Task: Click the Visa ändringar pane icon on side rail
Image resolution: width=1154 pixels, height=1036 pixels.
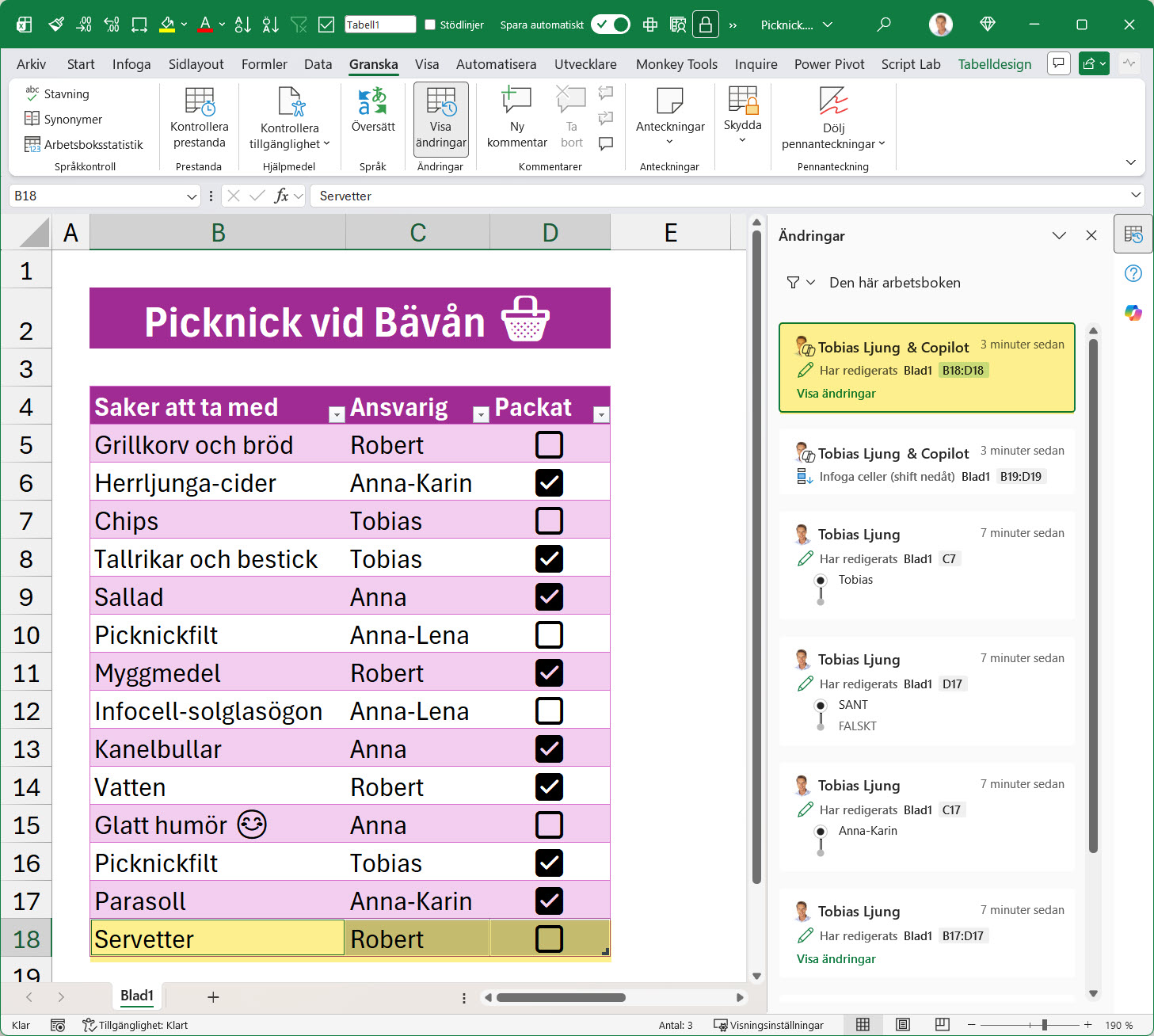Action: point(1133,234)
